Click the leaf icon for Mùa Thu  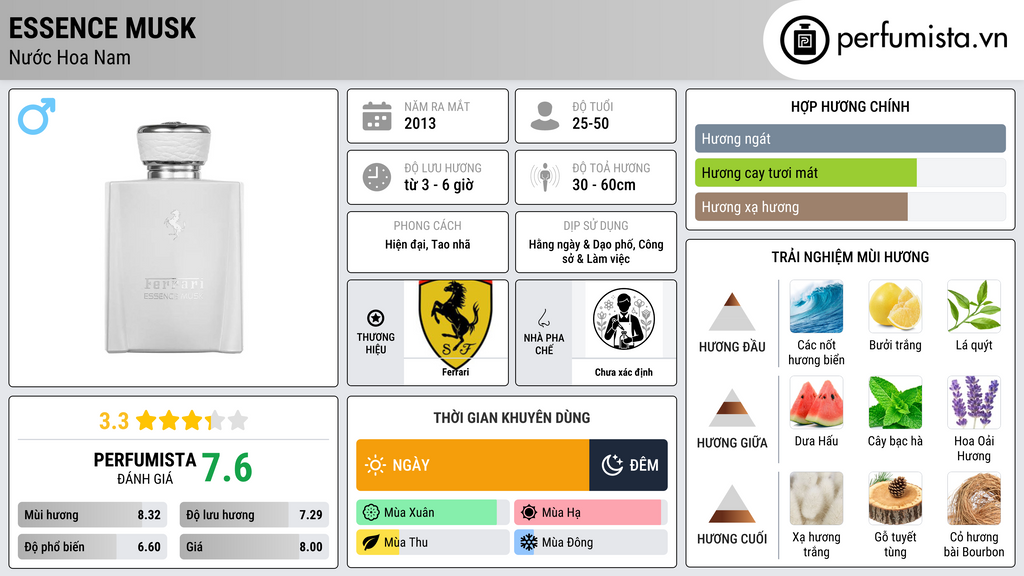(371, 543)
